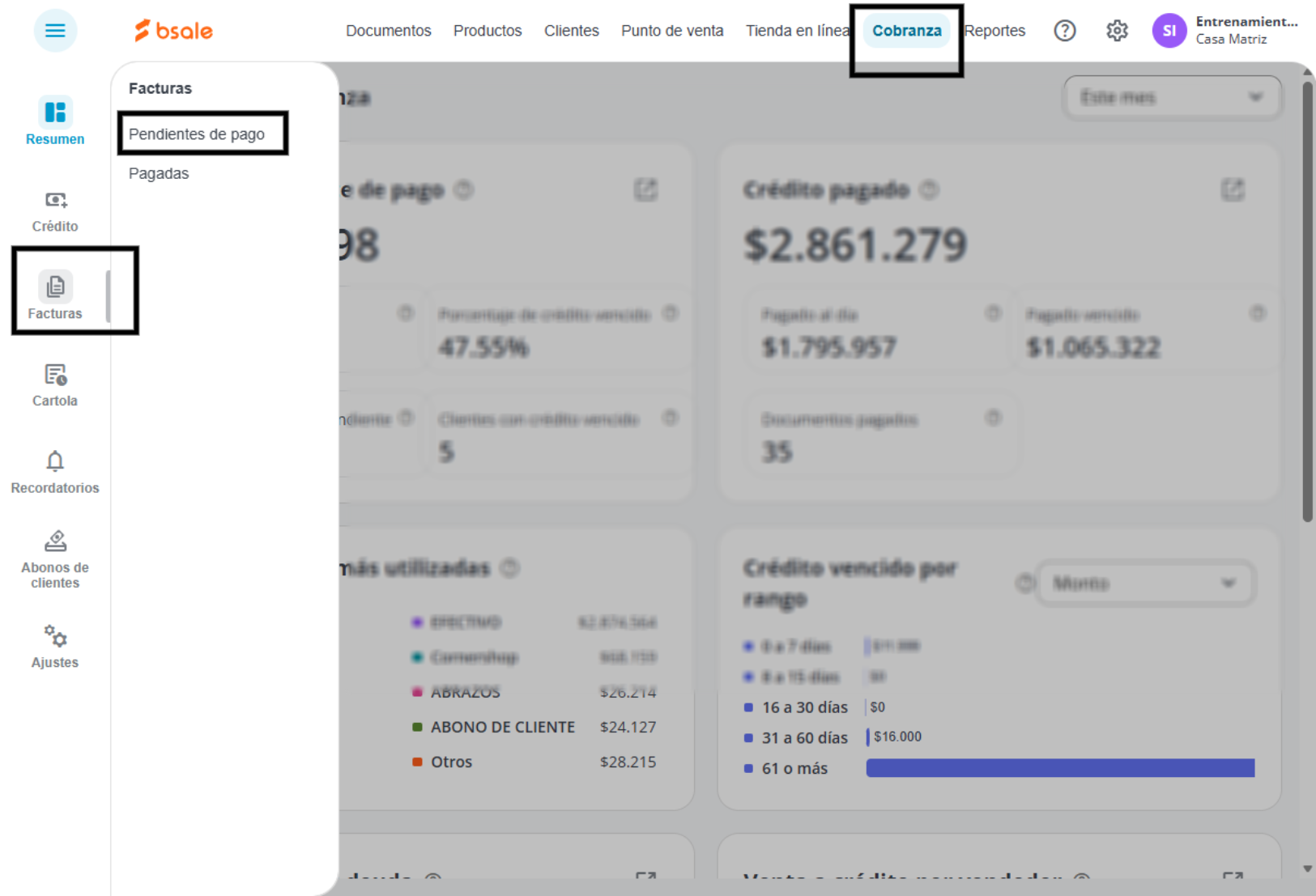Click the vertical page scrollbar
The image size is (1316, 896).
[x=1307, y=302]
